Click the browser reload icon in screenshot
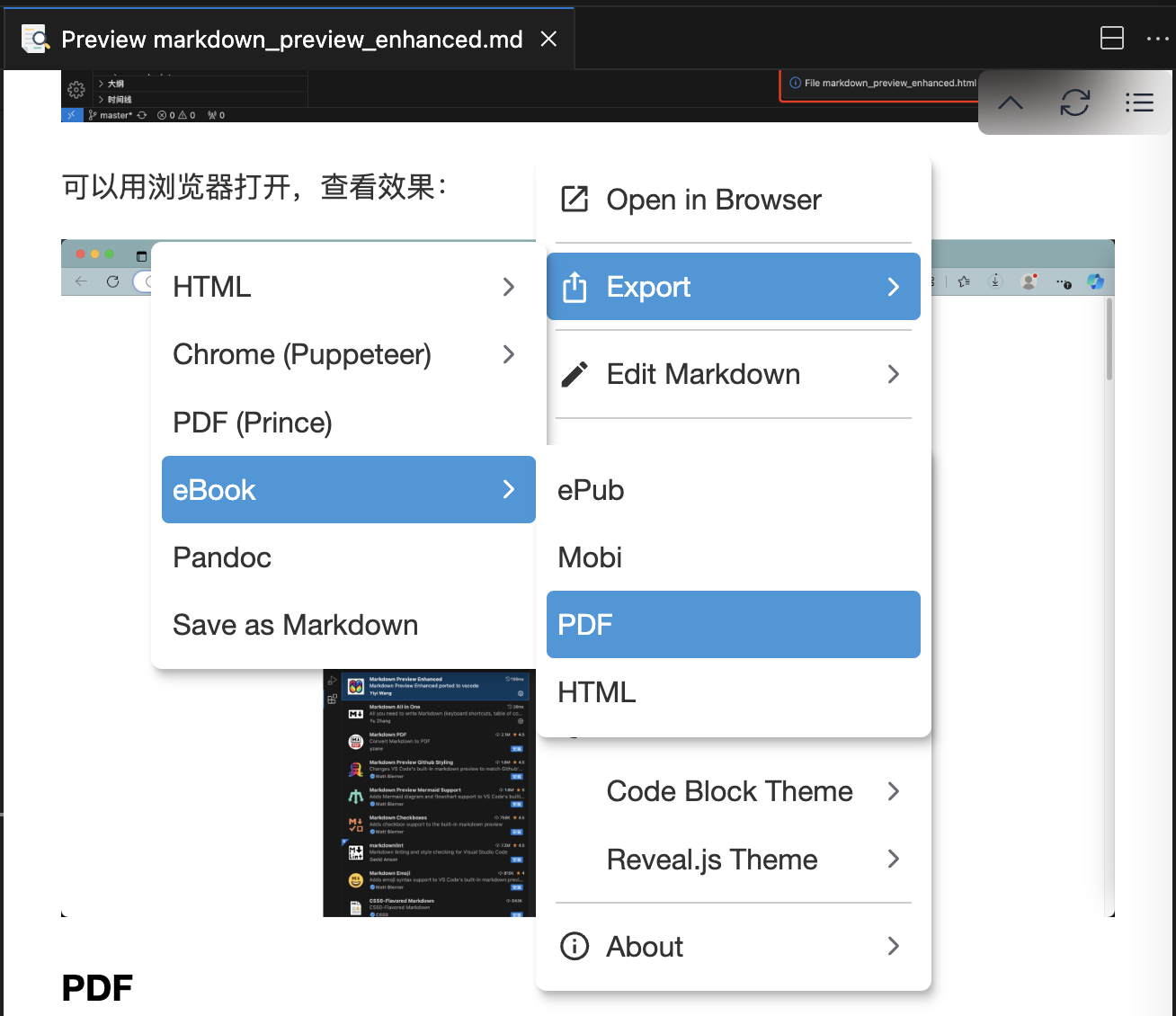 [112, 281]
